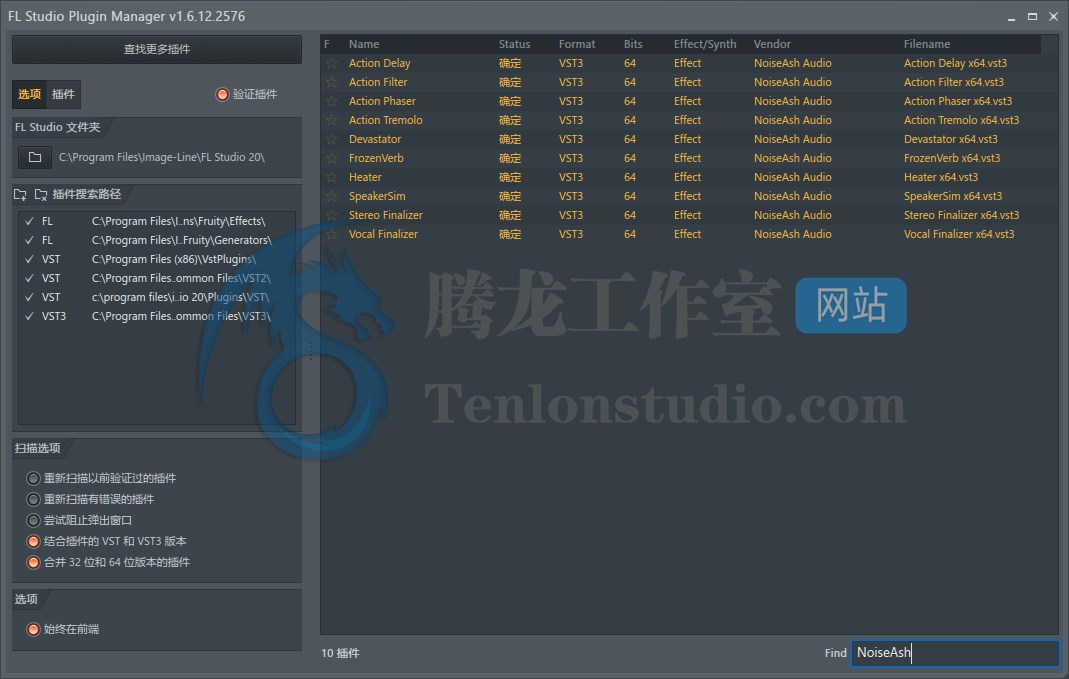Viewport: 1069px width, 679px height.
Task: Toggle 始终在前端 option
Action: tap(33, 629)
